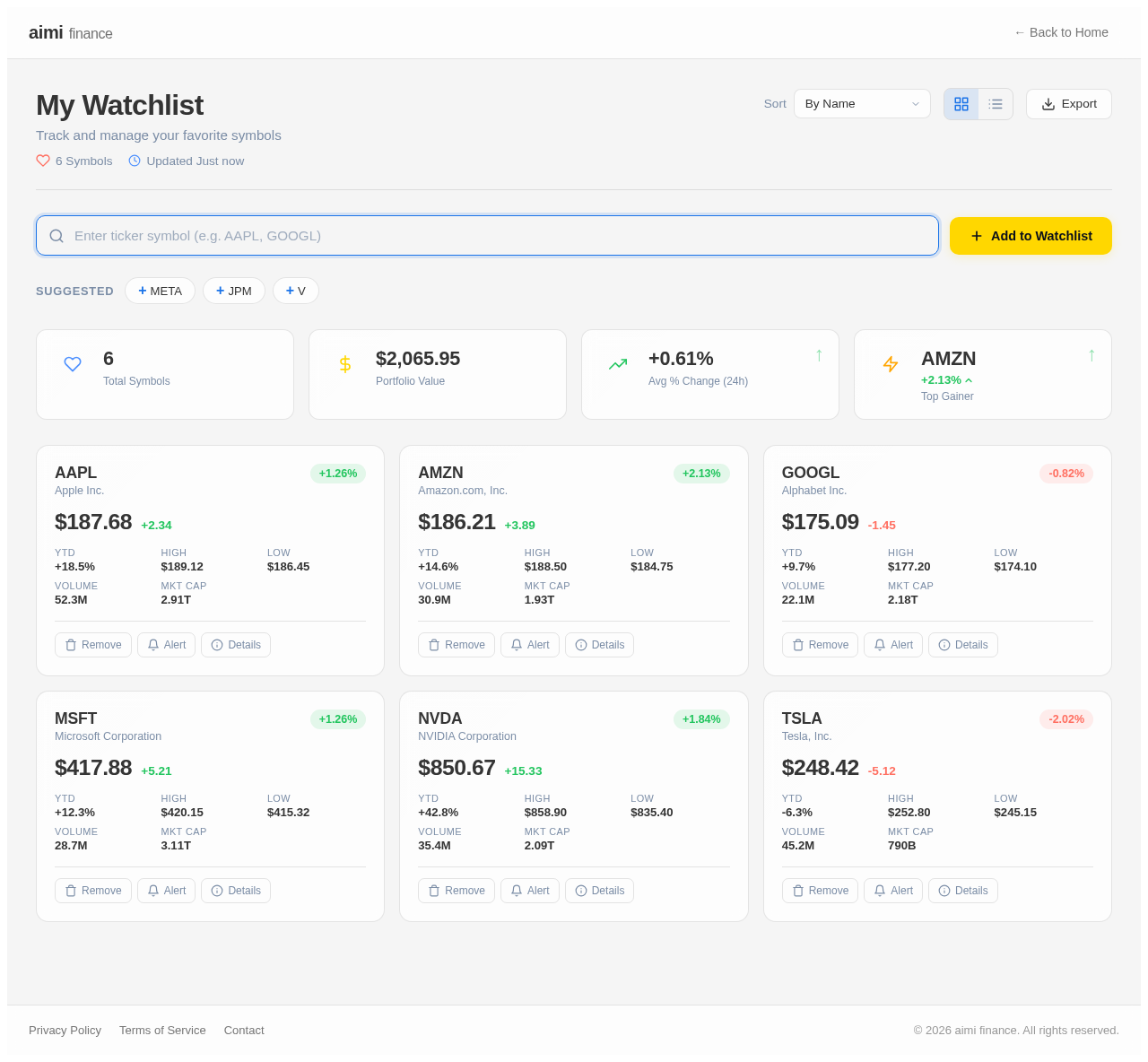This screenshot has width=1148, height=1062.
Task: Switch to grid view layout
Action: pos(961,104)
